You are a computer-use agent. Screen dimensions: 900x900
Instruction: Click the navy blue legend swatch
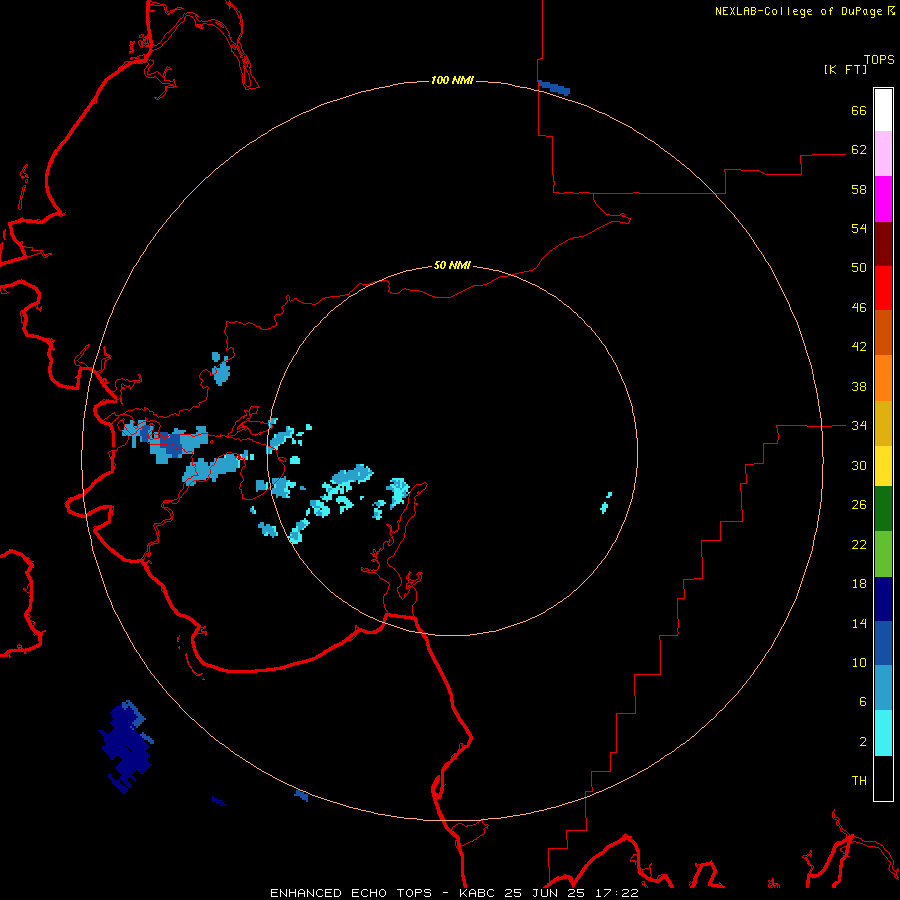click(x=883, y=599)
